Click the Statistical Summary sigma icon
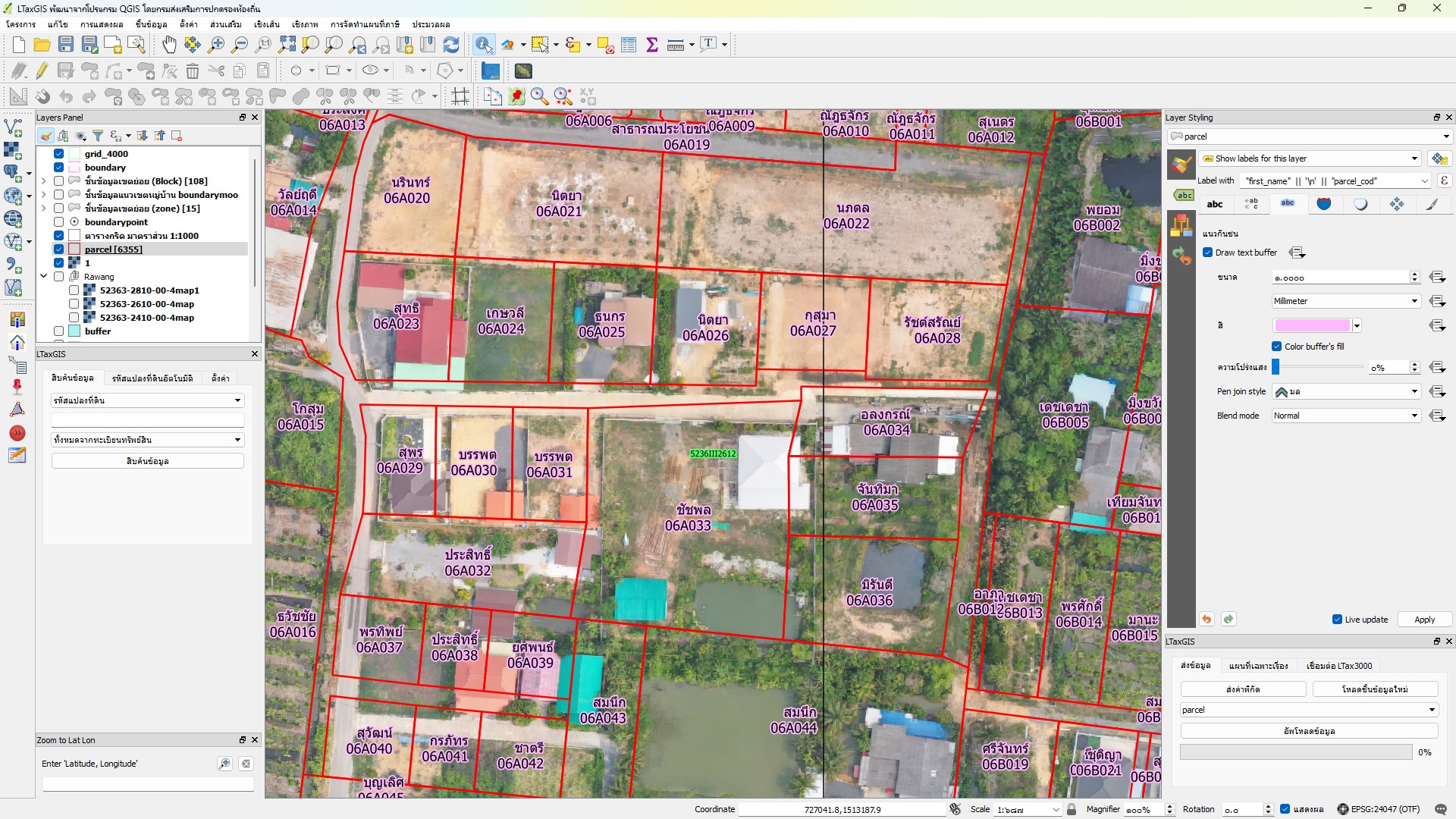The height and width of the screenshot is (819, 1456). (651, 45)
